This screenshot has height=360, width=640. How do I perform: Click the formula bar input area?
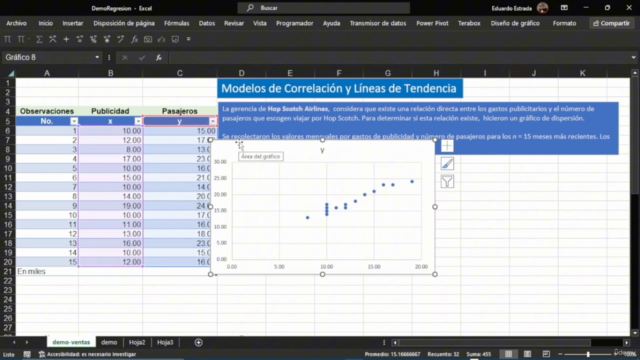[x=398, y=58]
